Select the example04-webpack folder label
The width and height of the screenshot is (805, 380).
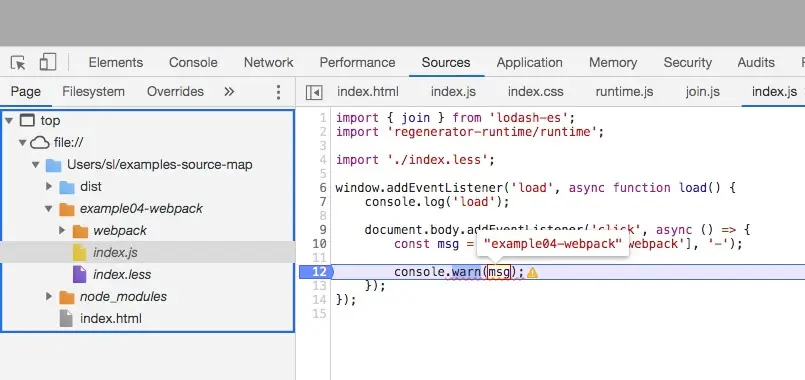click(141, 209)
